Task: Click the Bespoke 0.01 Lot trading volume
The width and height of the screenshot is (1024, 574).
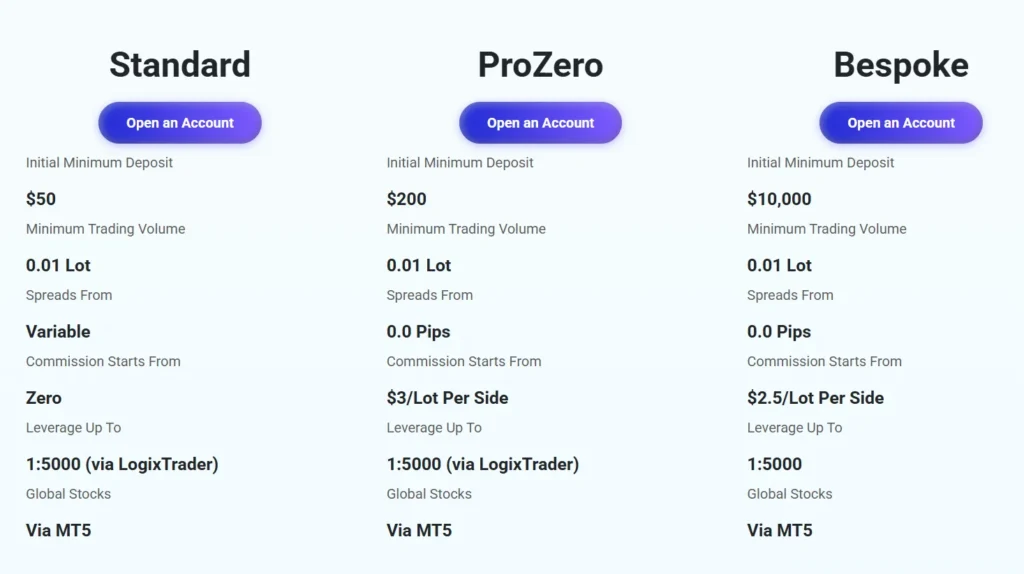Action: point(779,265)
